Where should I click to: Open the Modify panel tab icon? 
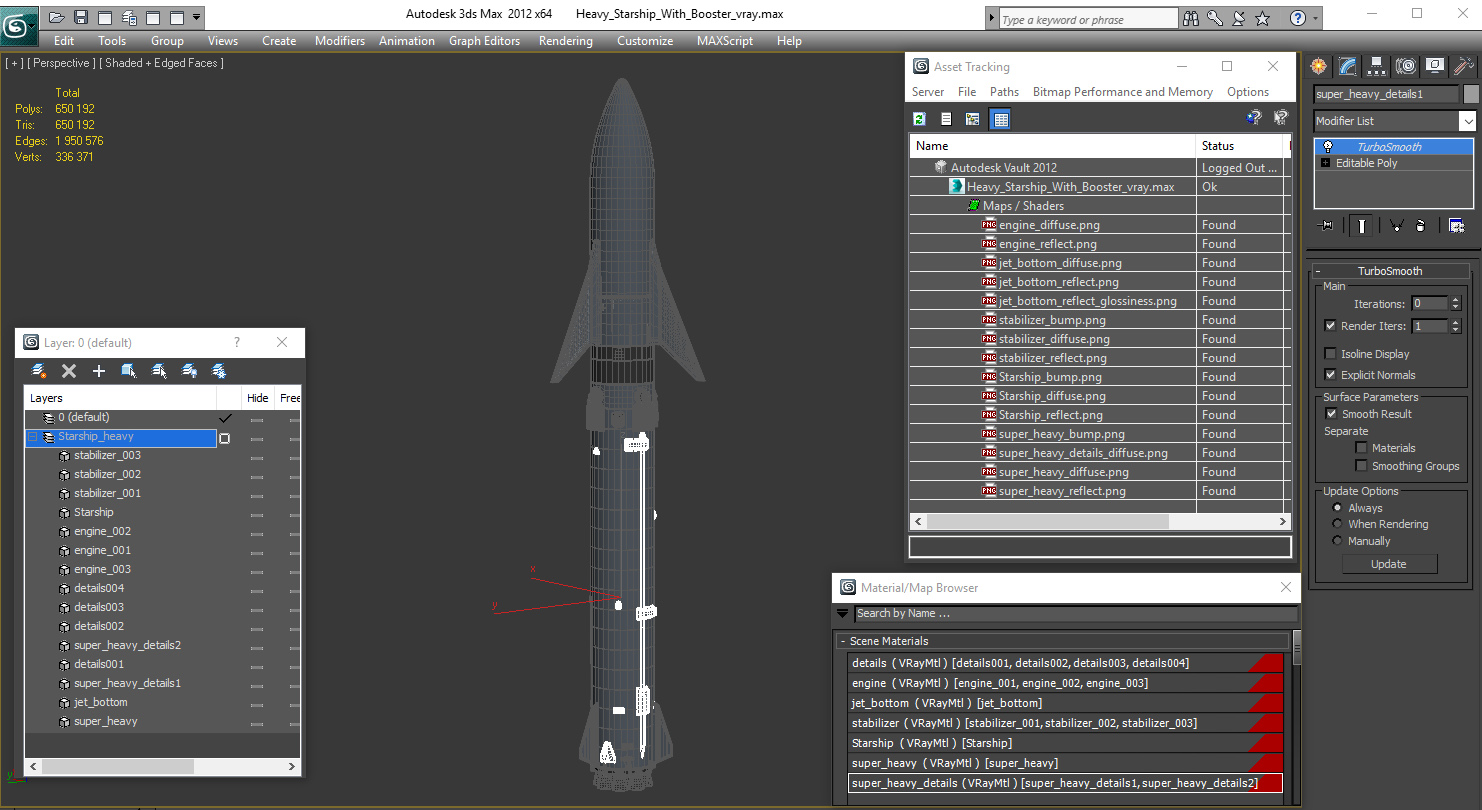[1348, 66]
